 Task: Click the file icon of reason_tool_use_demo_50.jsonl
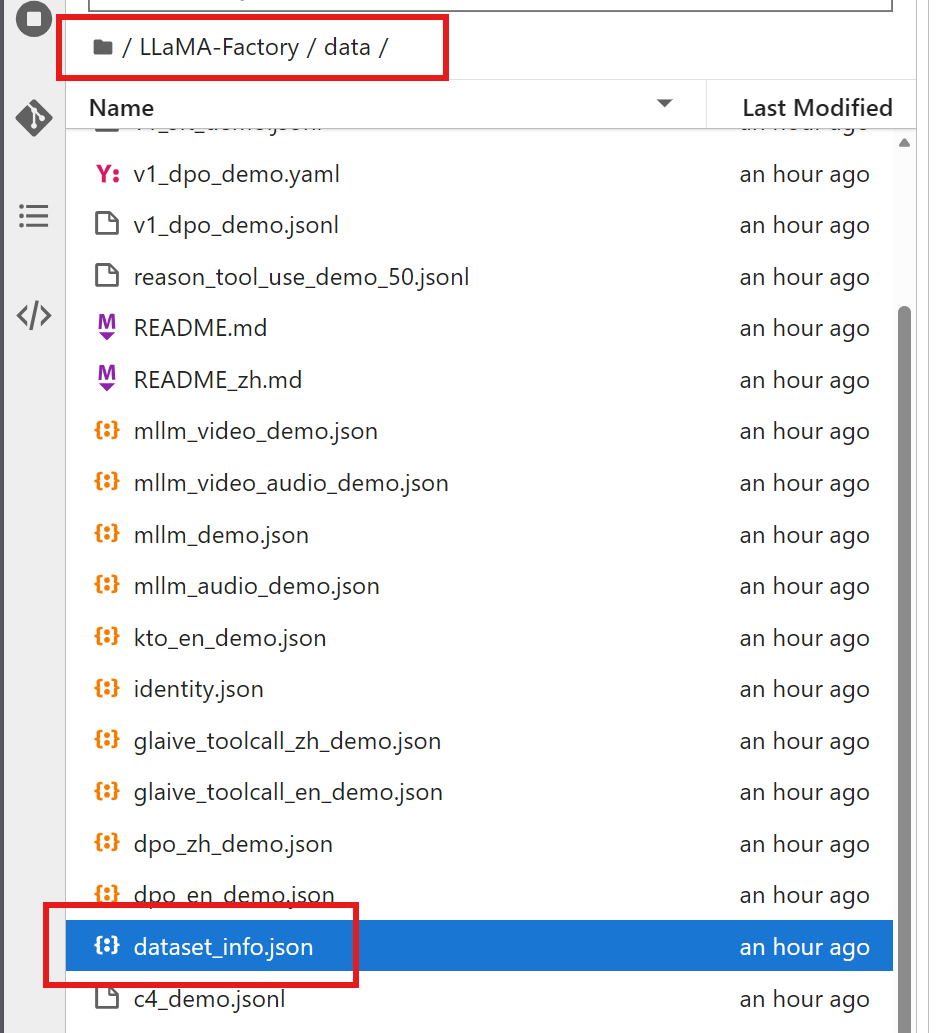click(107, 275)
